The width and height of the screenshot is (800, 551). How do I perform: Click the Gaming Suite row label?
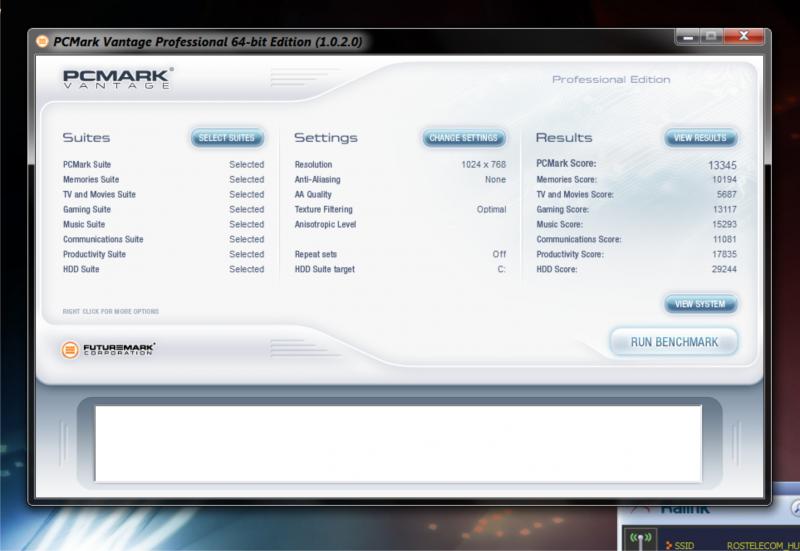(x=87, y=209)
